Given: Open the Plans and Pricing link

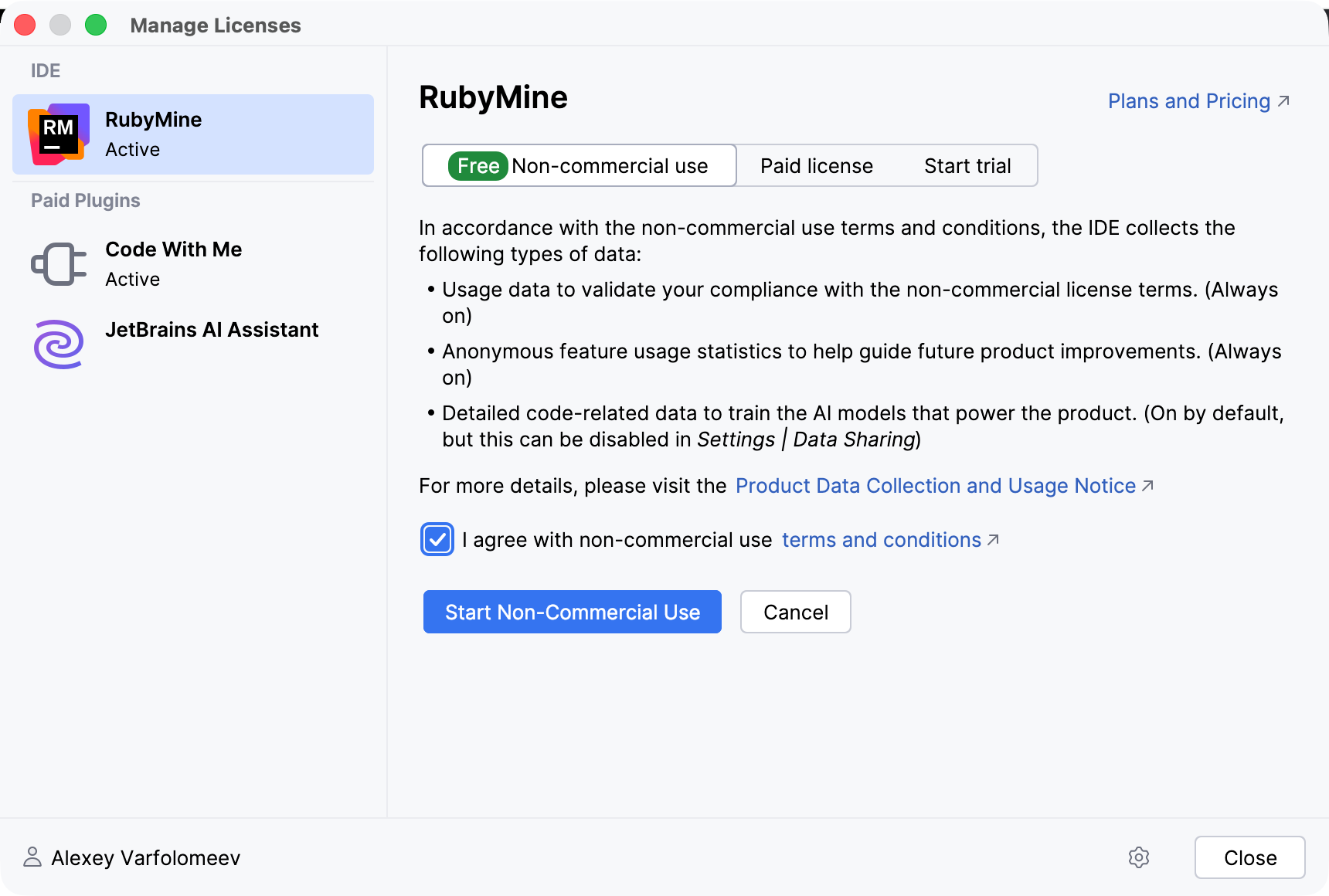Looking at the screenshot, I should pyautogui.click(x=1198, y=101).
